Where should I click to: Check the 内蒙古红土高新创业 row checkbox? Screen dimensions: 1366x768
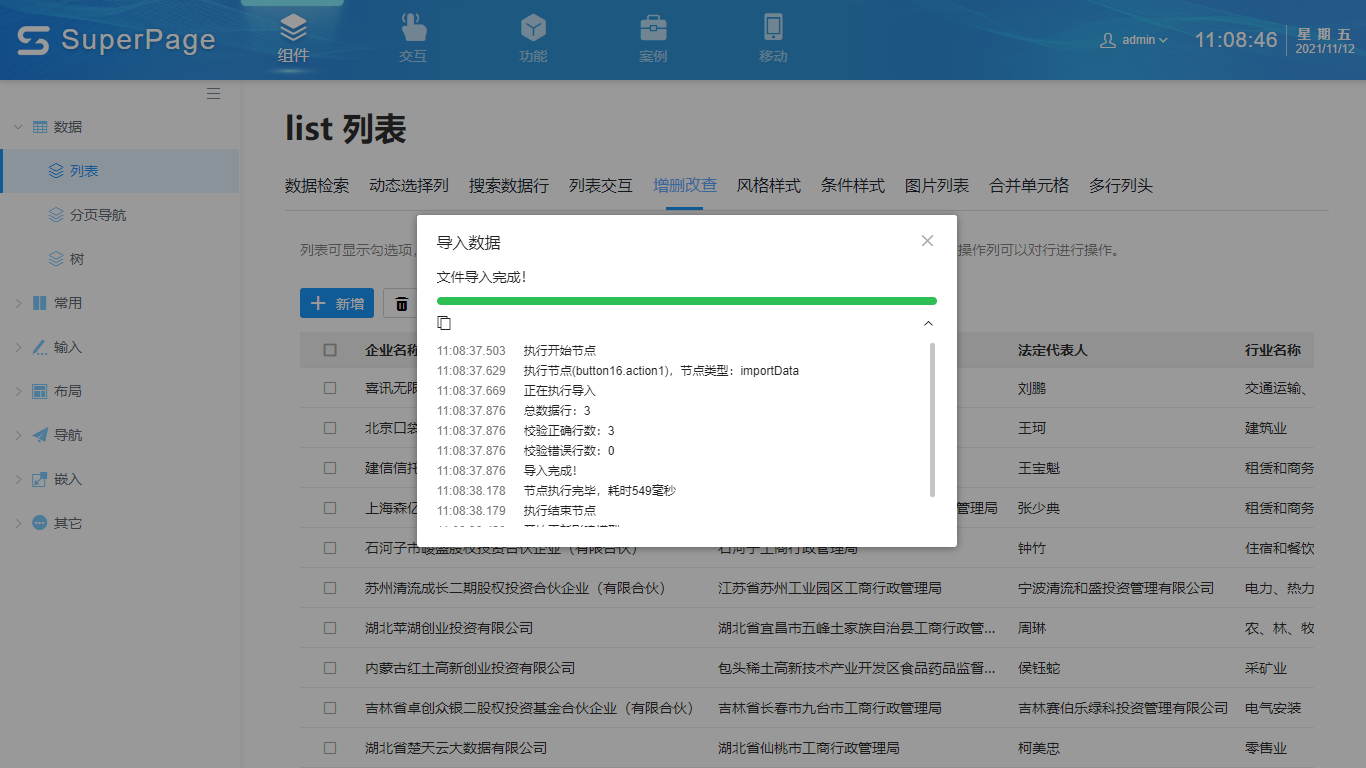click(330, 668)
